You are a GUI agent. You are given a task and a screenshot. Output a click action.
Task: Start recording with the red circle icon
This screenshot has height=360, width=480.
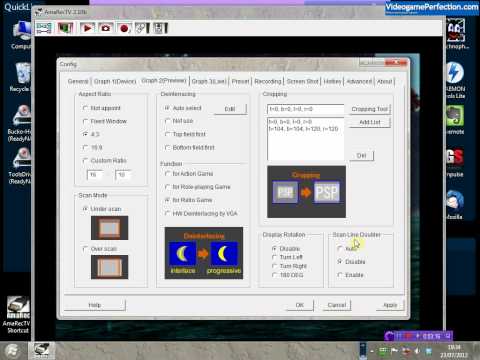point(124,28)
